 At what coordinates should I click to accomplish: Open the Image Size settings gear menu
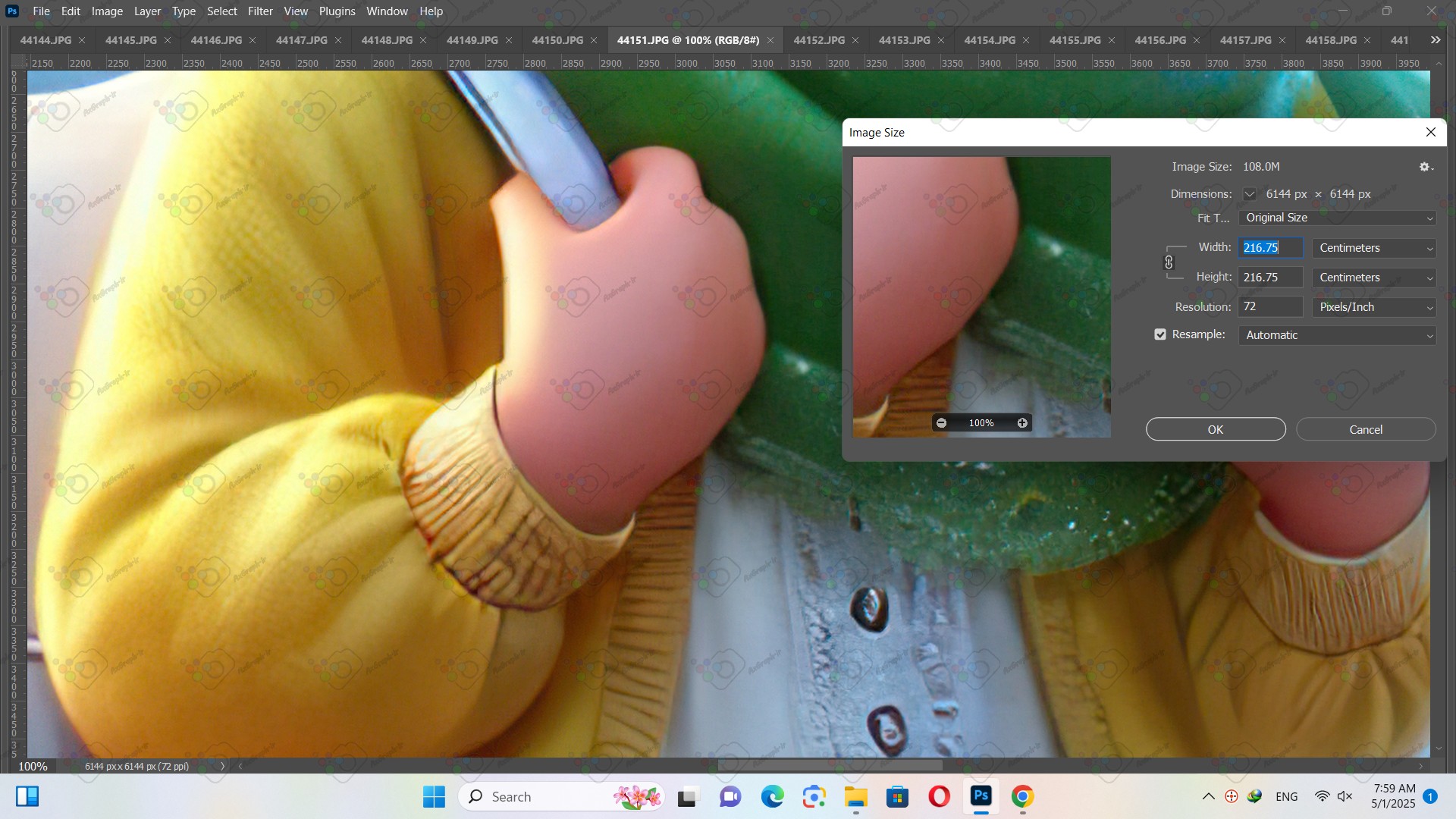click(1426, 167)
